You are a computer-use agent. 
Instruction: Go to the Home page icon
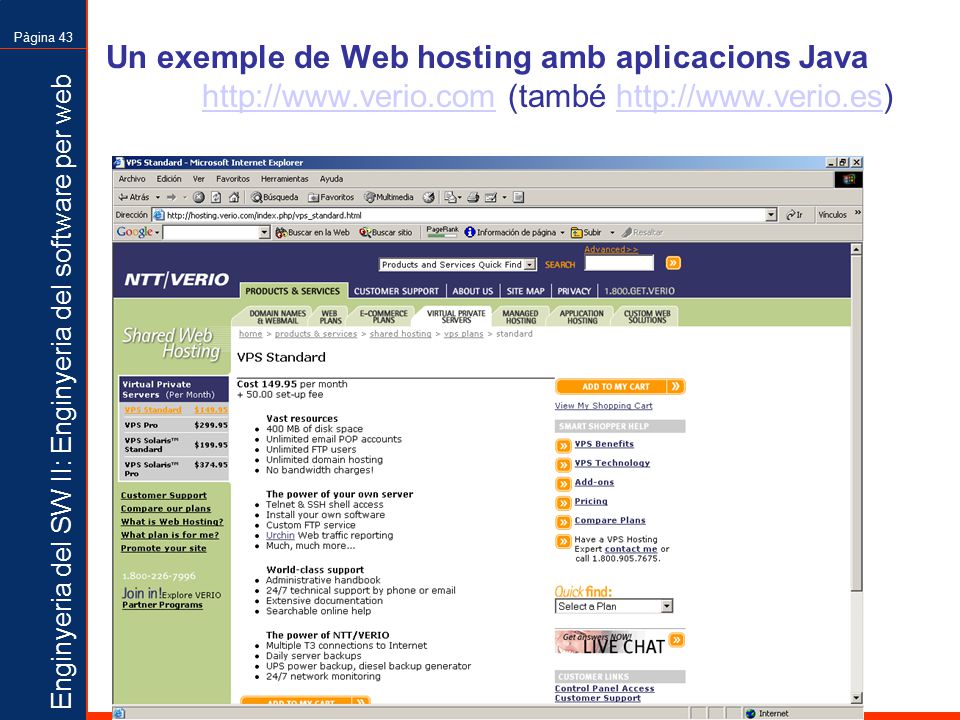pos(234,197)
